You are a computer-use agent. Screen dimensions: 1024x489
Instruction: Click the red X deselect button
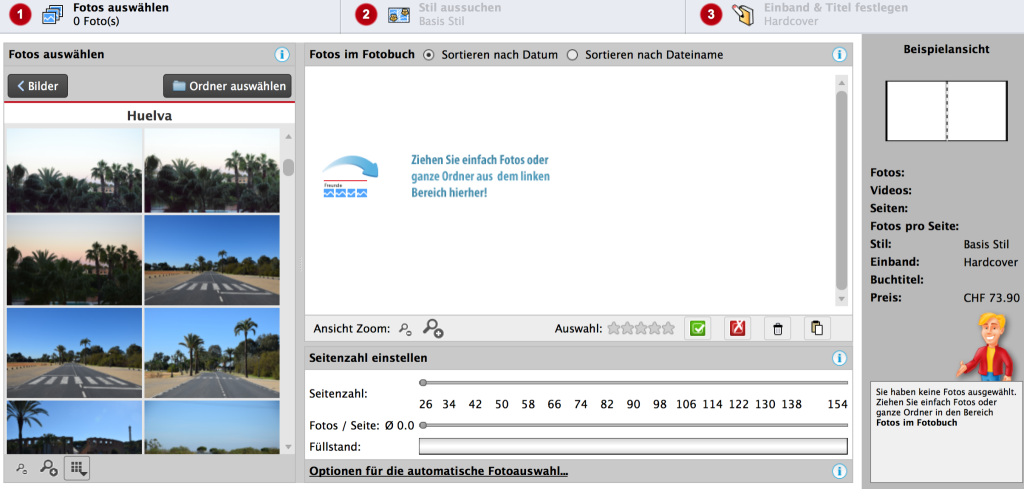pyautogui.click(x=737, y=328)
